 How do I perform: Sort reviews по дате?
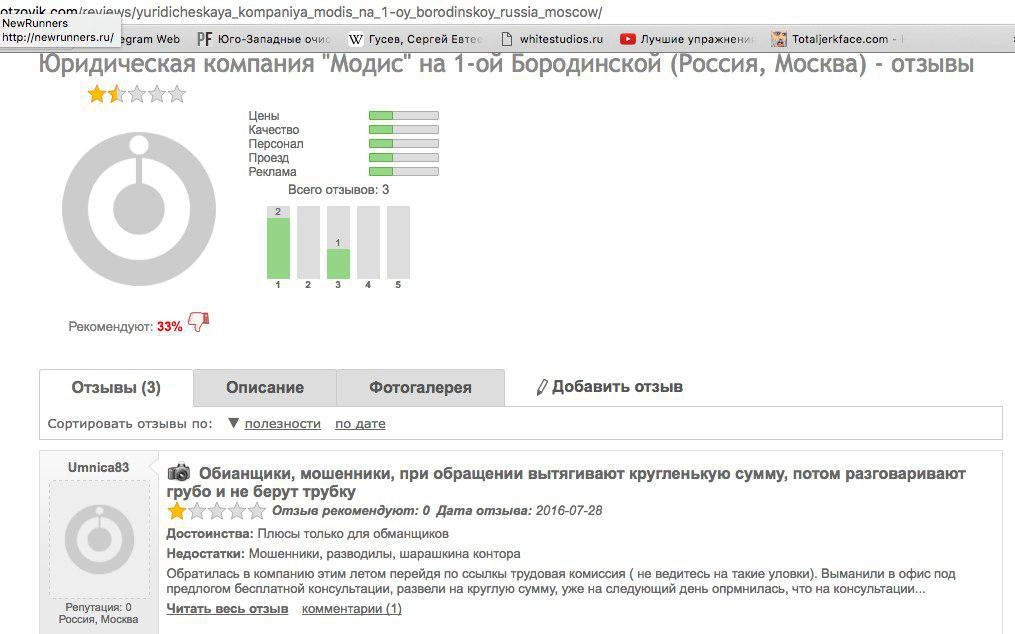coord(360,424)
